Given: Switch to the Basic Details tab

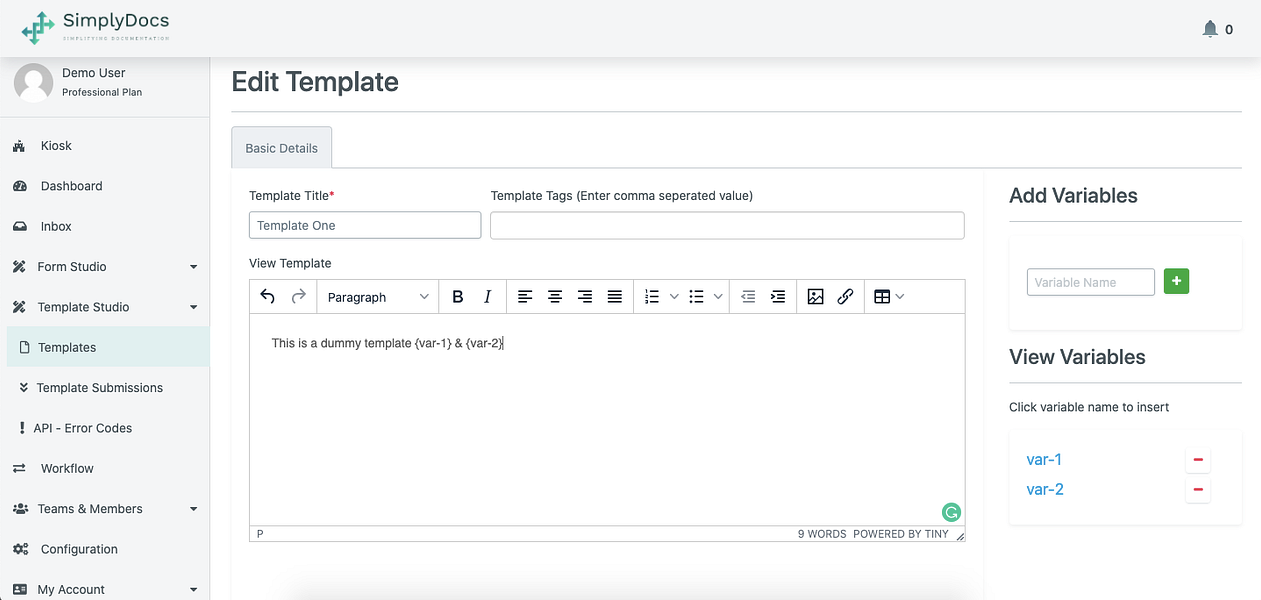Looking at the screenshot, I should (281, 148).
